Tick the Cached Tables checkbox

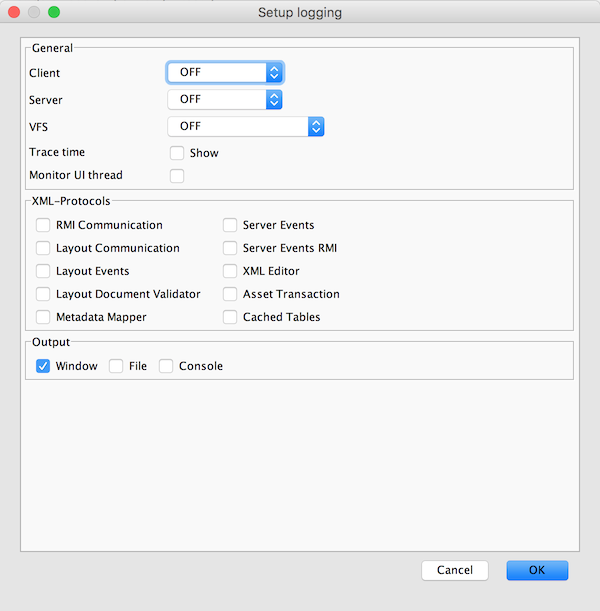[230, 317]
